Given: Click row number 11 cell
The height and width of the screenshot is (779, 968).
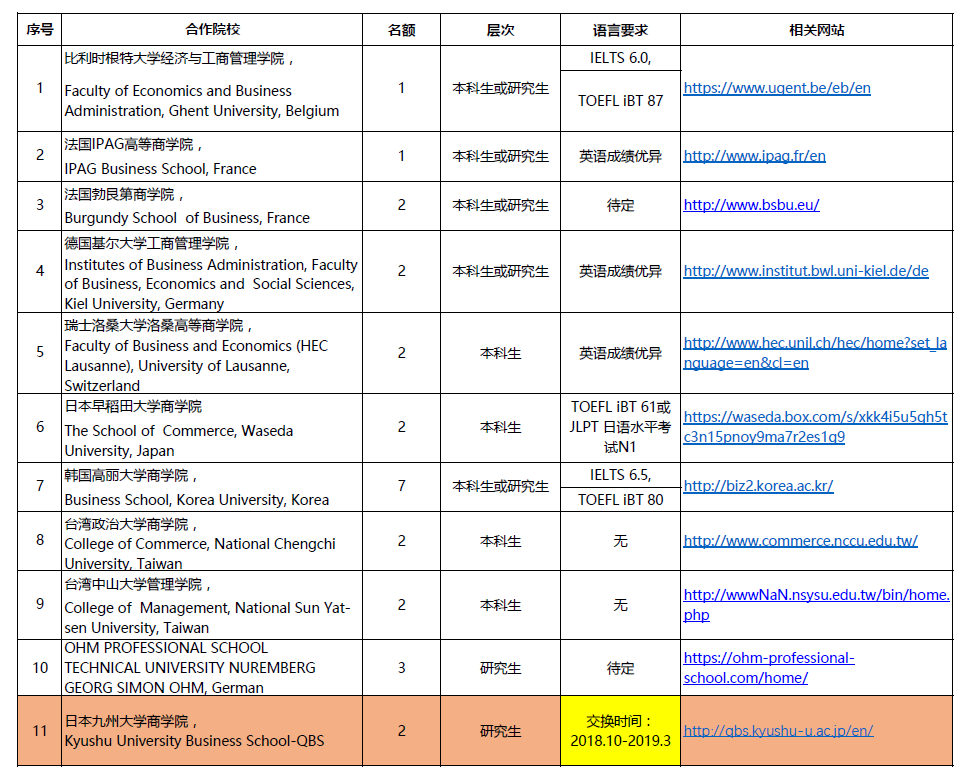Looking at the screenshot, I should [40, 731].
